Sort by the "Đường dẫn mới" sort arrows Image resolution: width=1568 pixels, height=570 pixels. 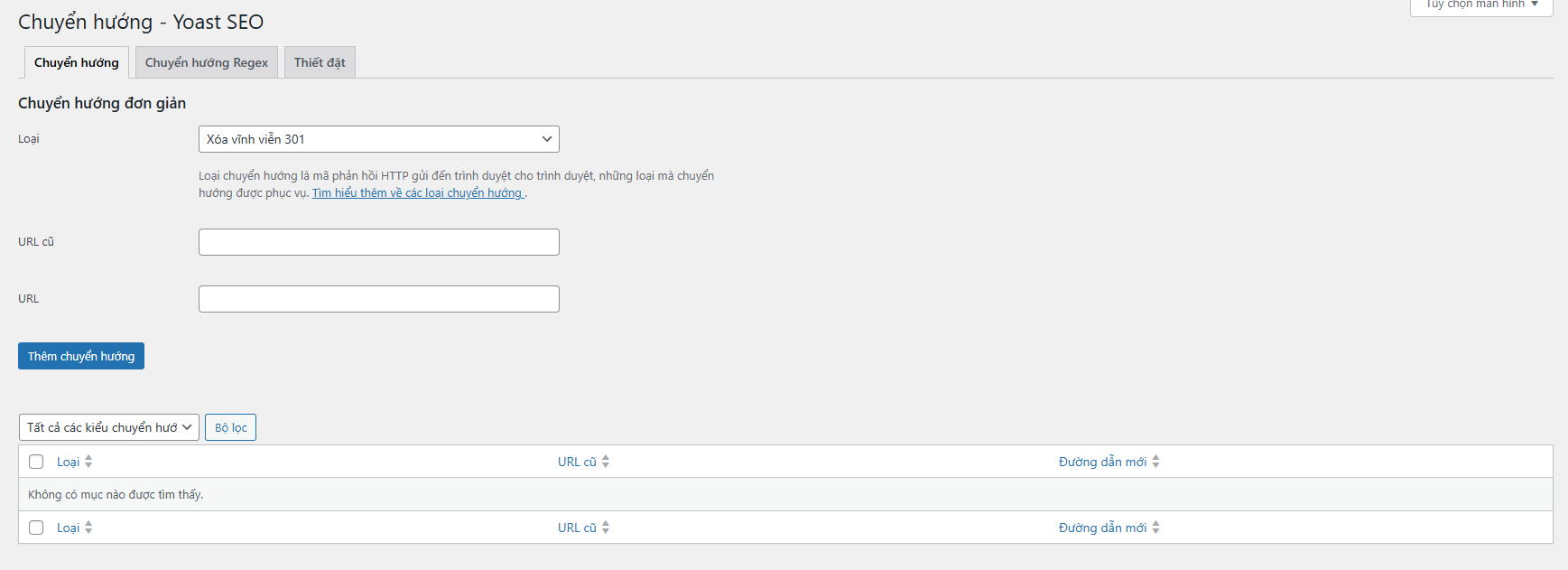[x=1156, y=461]
